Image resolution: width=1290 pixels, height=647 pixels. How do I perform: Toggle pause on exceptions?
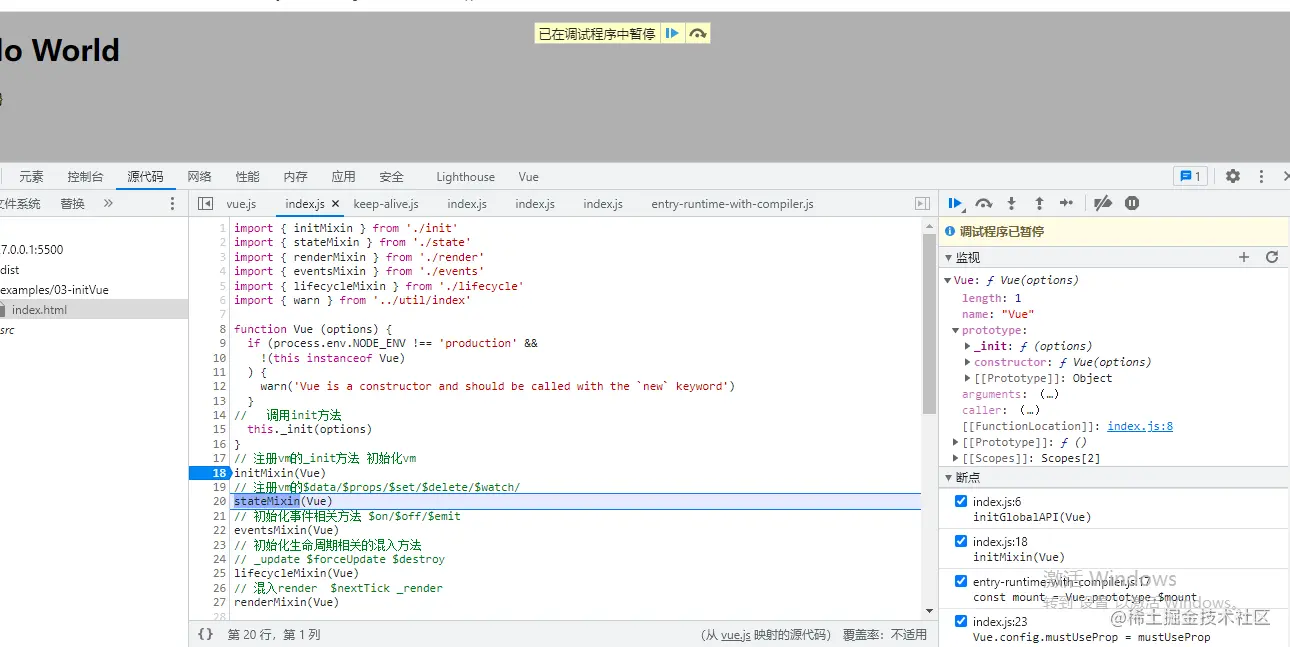[x=1132, y=203]
